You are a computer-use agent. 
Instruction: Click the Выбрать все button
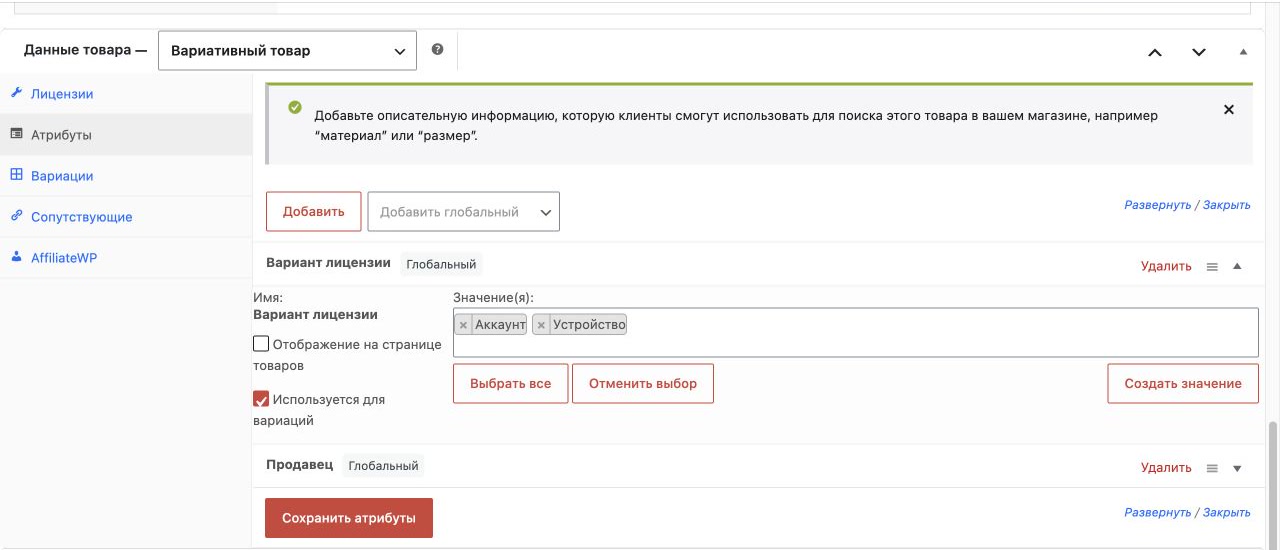tap(510, 383)
